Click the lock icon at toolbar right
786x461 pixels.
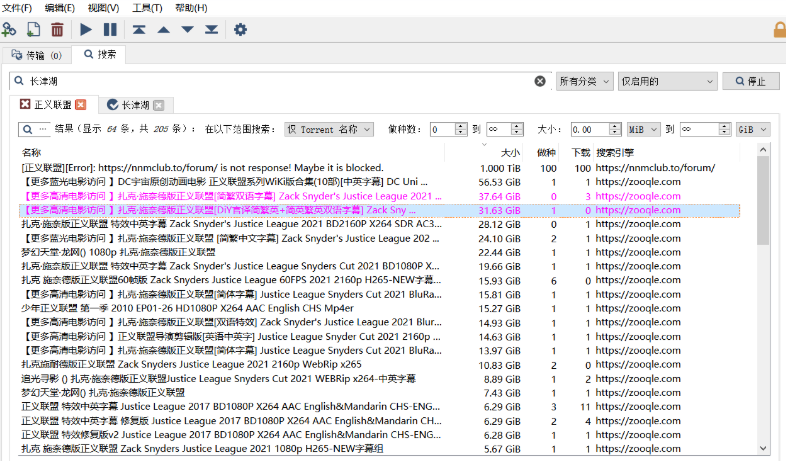(780, 30)
